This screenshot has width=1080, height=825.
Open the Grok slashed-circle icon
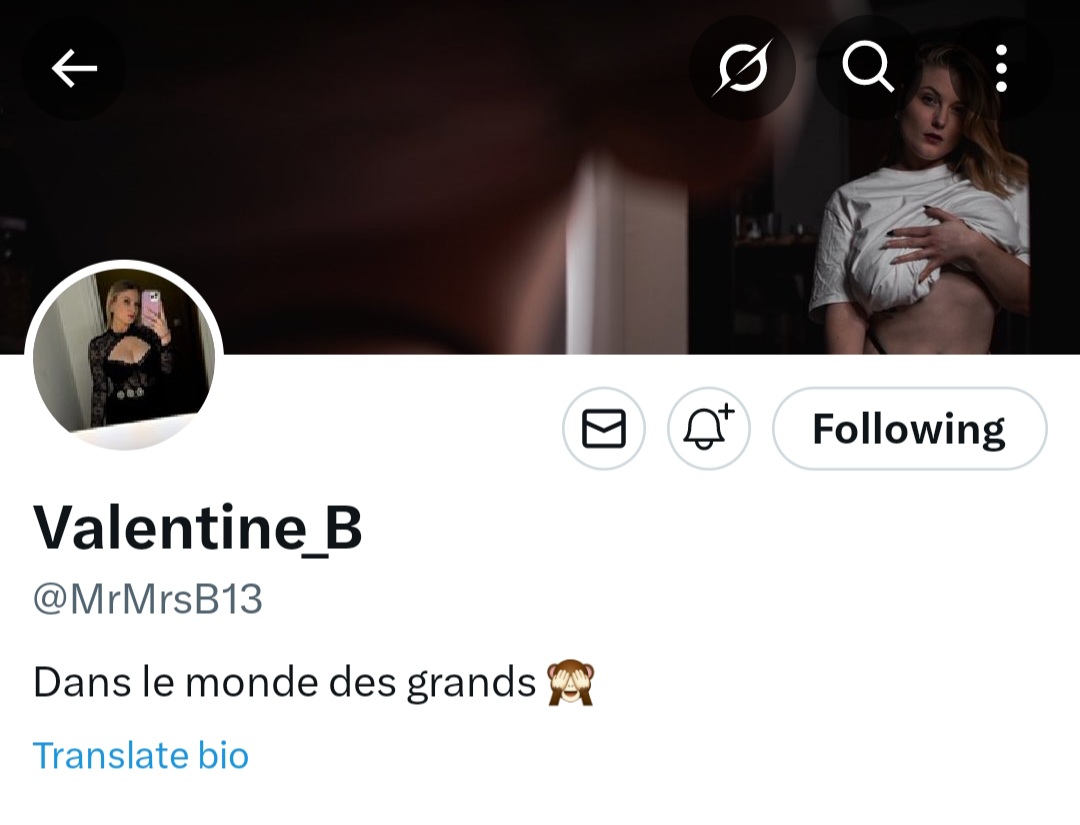(x=742, y=69)
